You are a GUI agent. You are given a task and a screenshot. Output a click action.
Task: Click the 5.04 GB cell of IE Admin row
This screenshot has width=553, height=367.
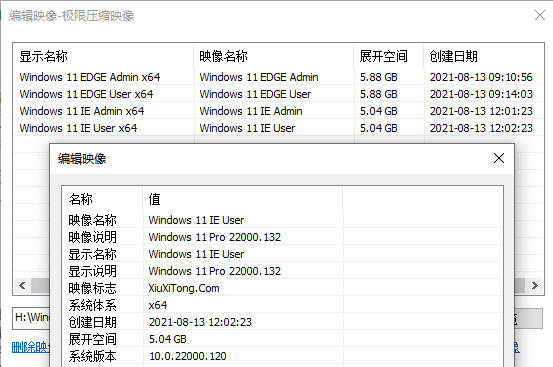click(378, 111)
